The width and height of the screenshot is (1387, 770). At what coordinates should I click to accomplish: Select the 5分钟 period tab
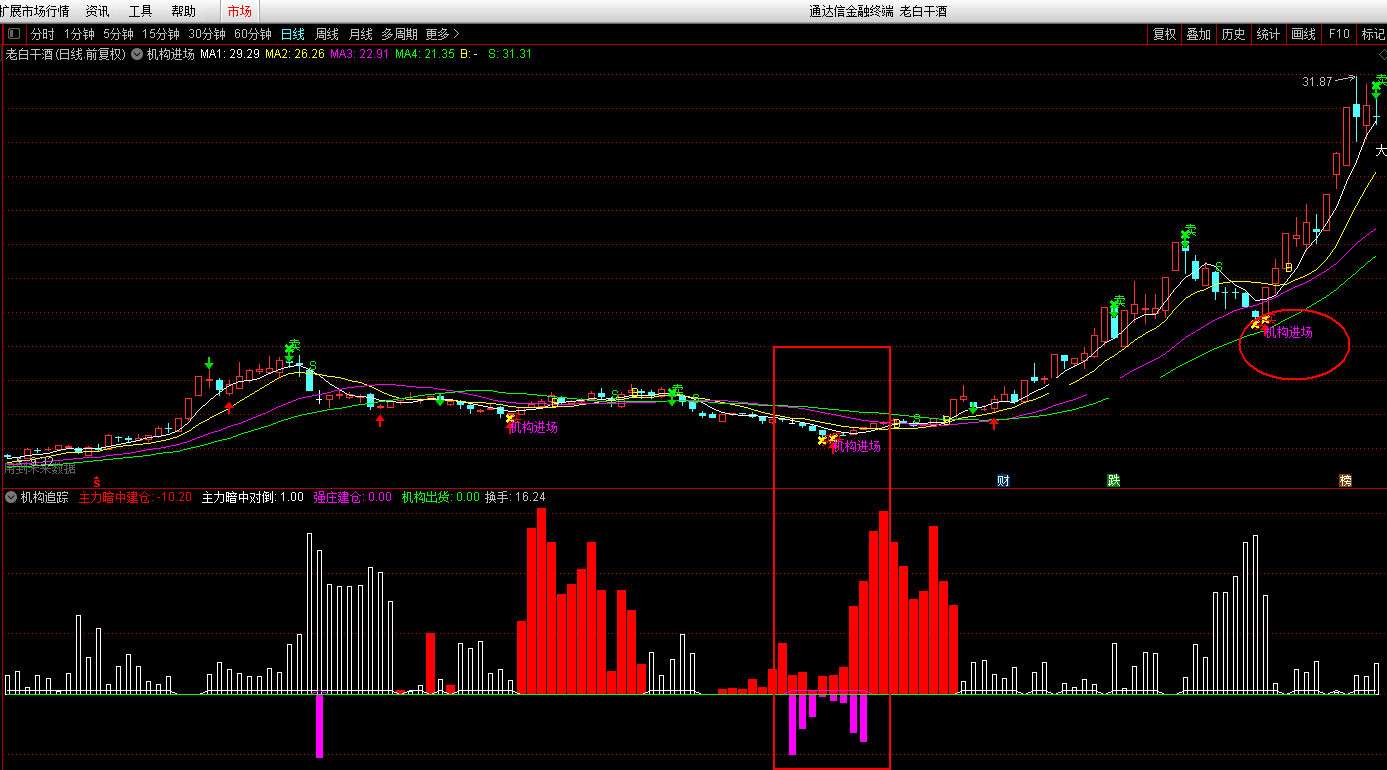118,34
